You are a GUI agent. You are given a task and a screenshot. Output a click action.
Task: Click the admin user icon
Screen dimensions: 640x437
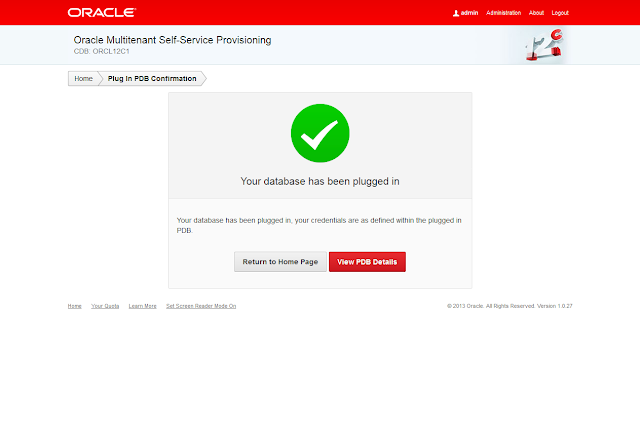(456, 13)
